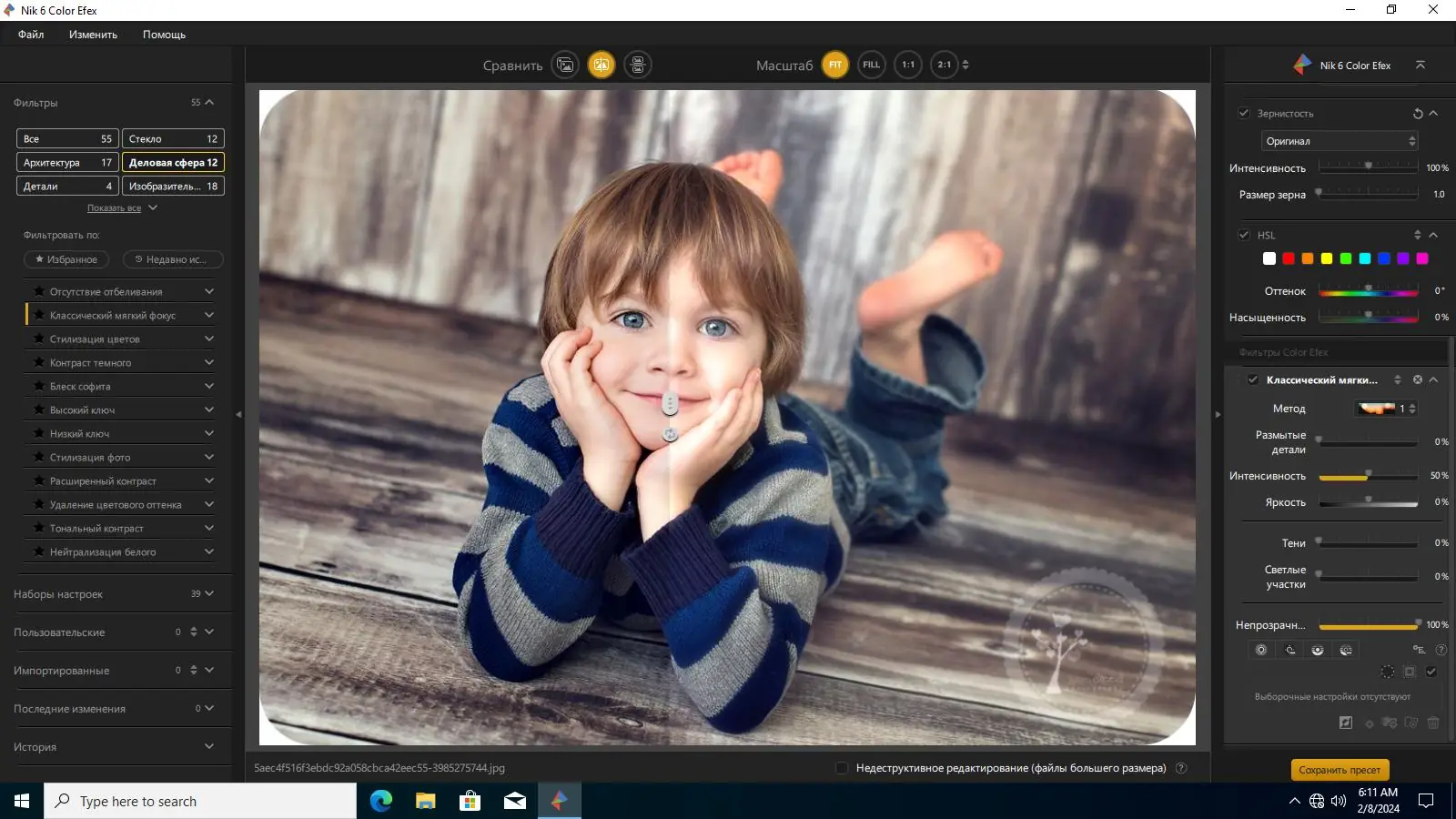Image resolution: width=1456 pixels, height=819 pixels.
Task: Toggle the HSL checkbox
Action: tap(1244, 235)
